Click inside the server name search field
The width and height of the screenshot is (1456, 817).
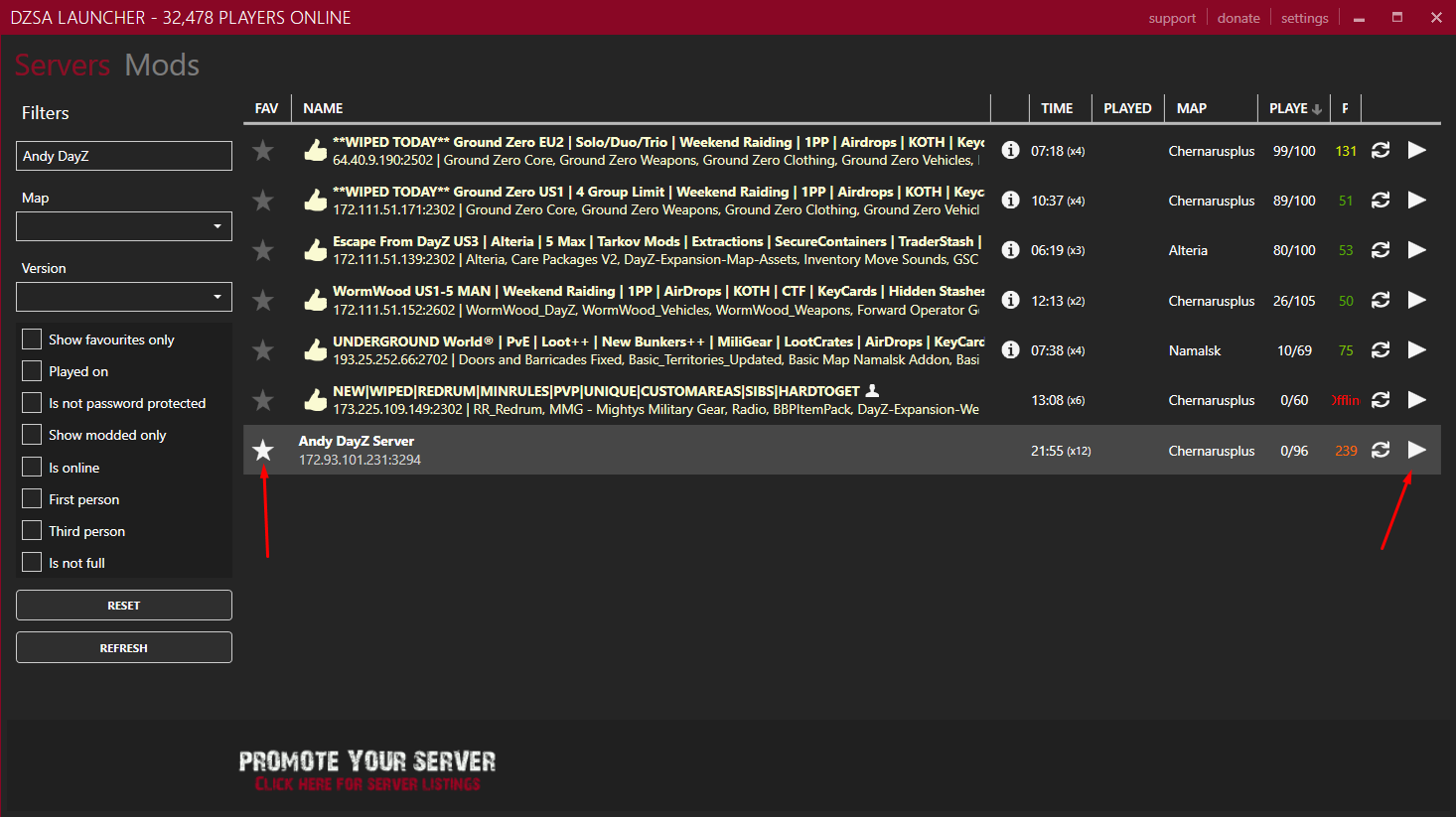[x=123, y=156]
